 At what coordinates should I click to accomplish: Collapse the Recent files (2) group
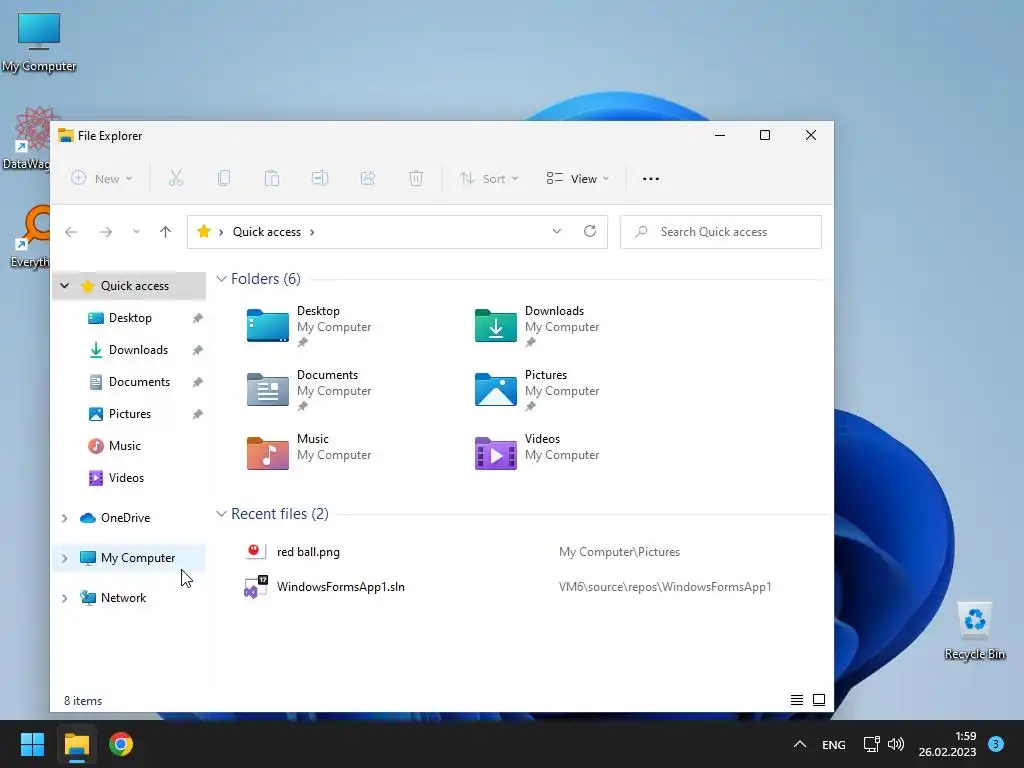coord(221,514)
